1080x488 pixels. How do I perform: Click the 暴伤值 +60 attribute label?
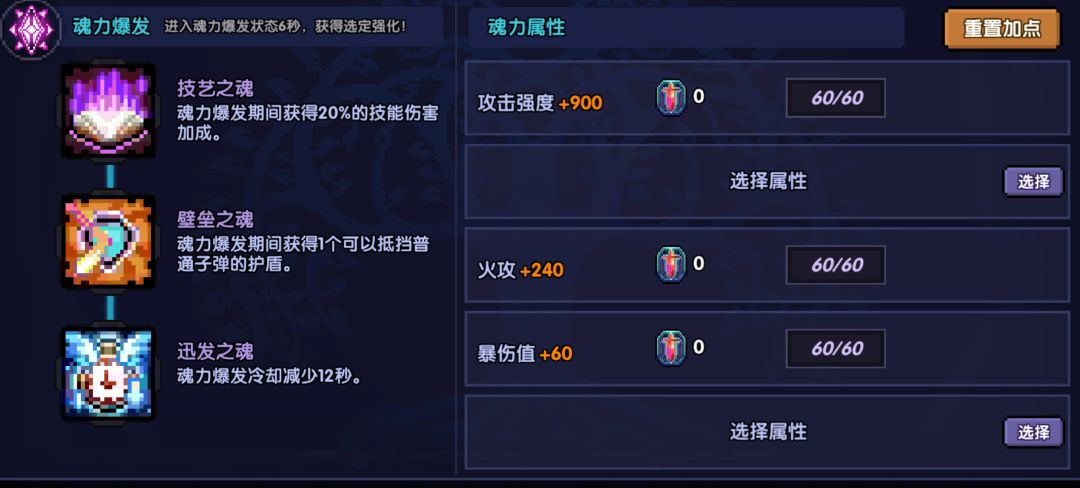pyautogui.click(x=525, y=353)
